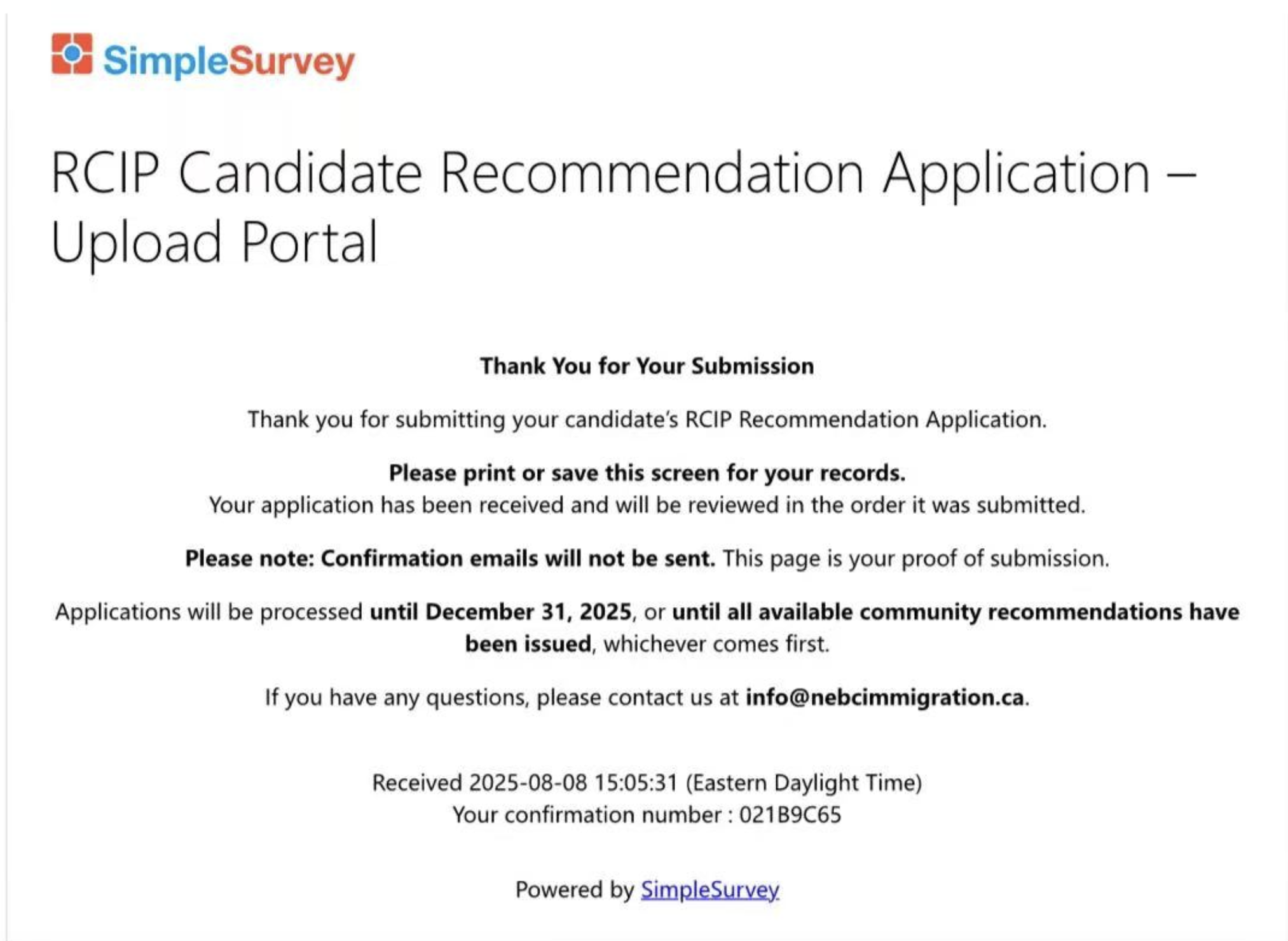Click the info@nebcimmigration.ca email address

point(885,697)
